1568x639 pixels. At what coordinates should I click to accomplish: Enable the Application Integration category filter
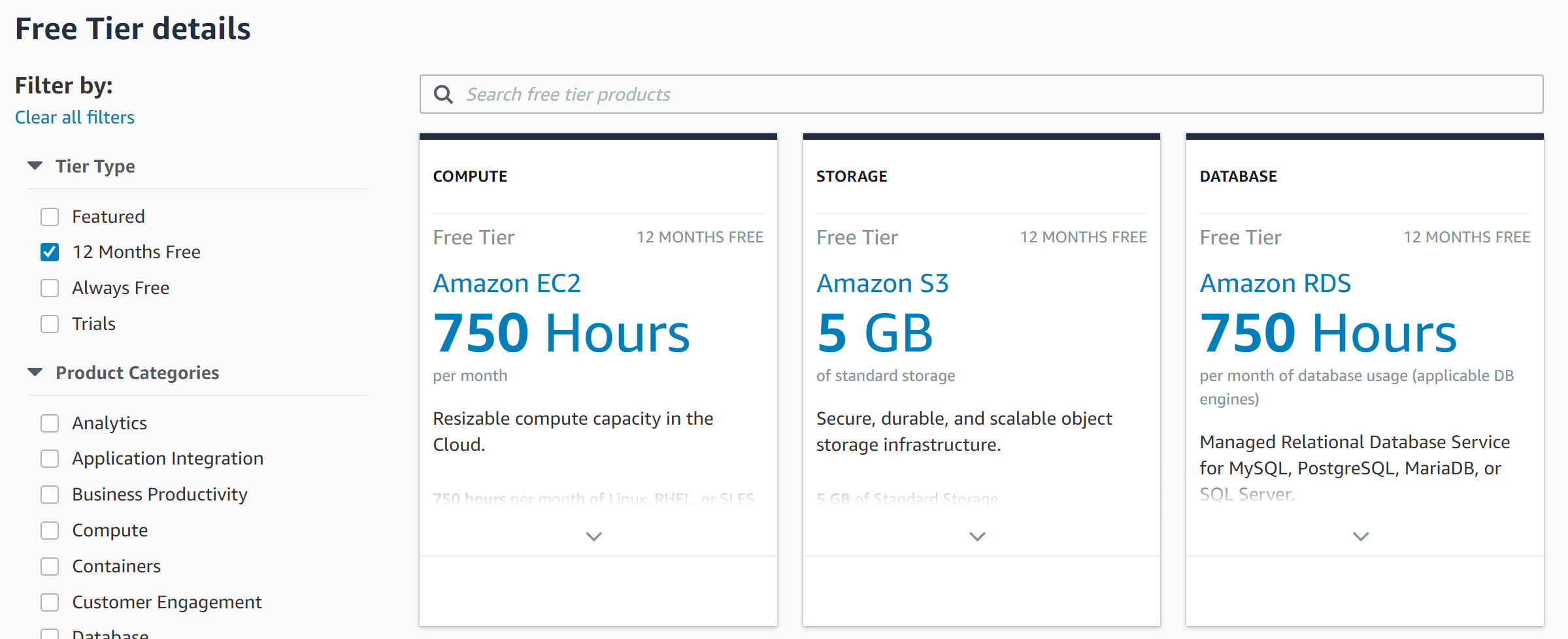click(50, 459)
